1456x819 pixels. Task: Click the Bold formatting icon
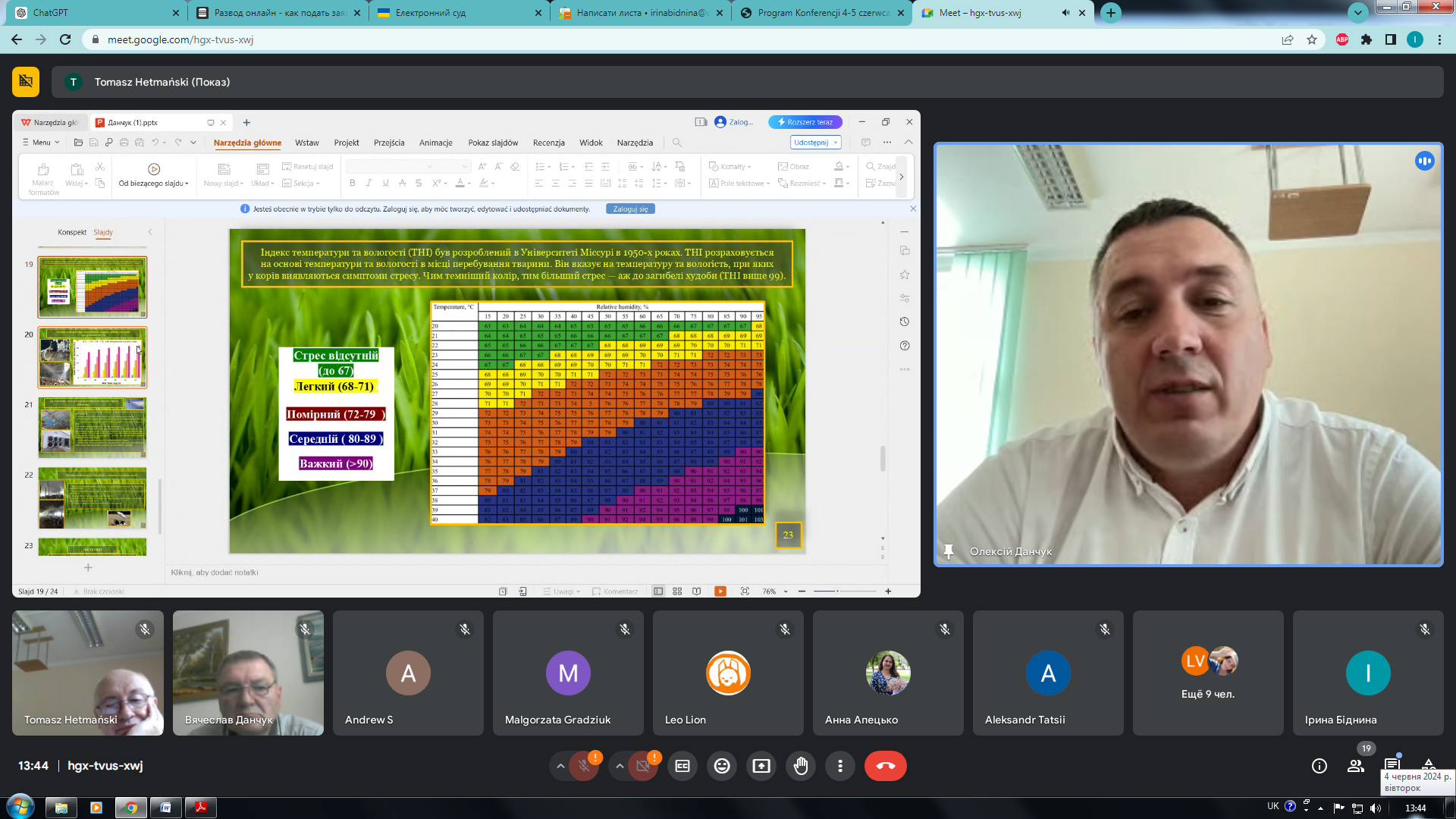[352, 183]
